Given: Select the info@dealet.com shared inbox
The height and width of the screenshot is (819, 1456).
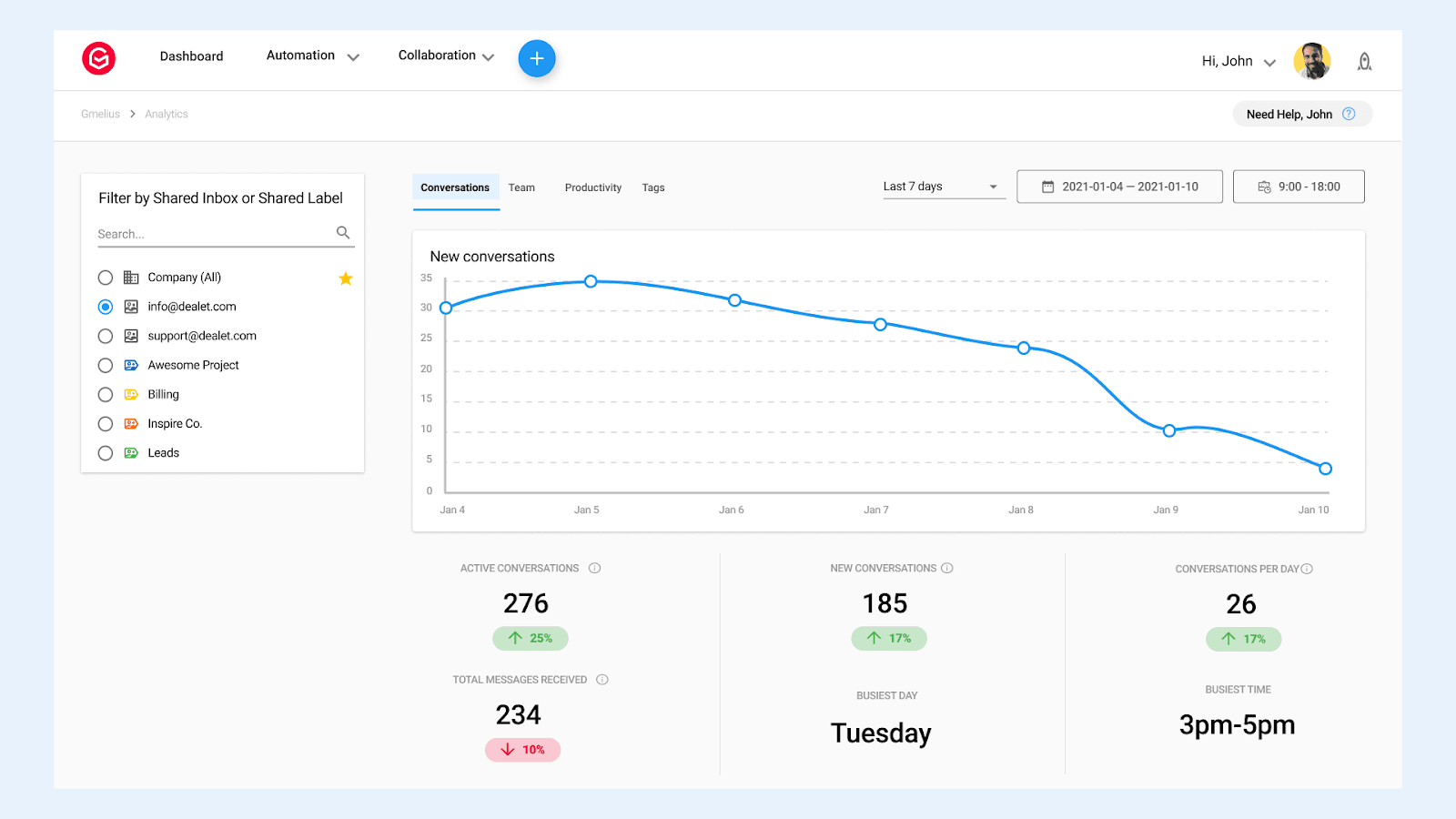Looking at the screenshot, I should tap(105, 307).
